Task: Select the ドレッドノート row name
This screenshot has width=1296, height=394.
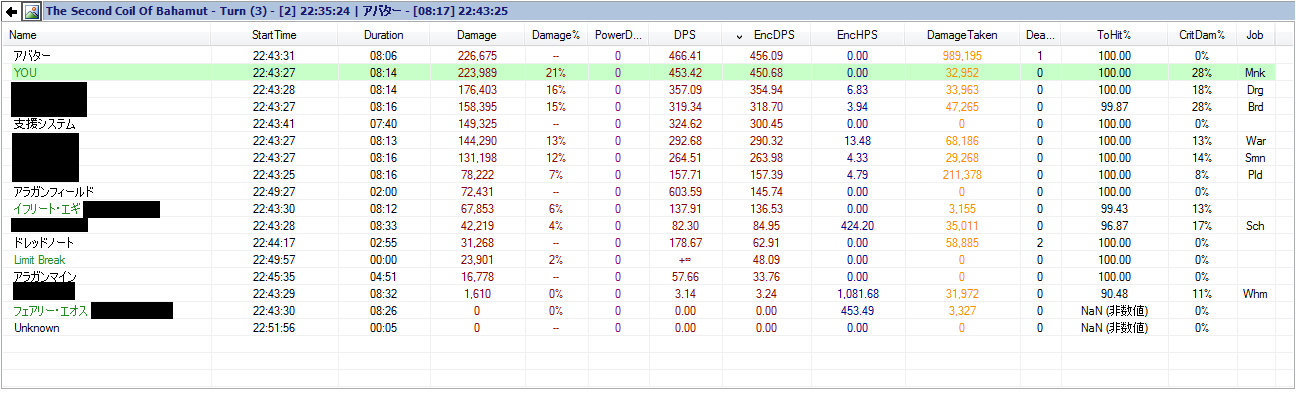Action: (x=43, y=242)
